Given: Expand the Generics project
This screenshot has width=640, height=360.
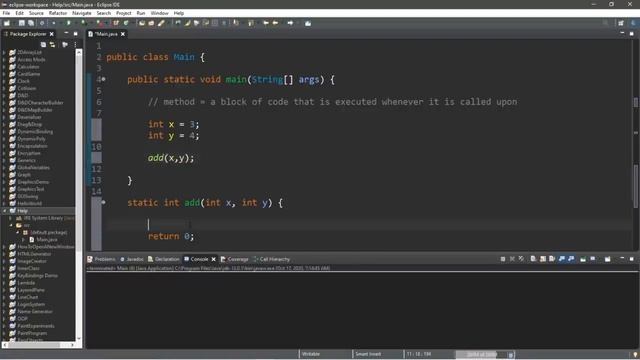Looking at the screenshot, I should [4, 160].
